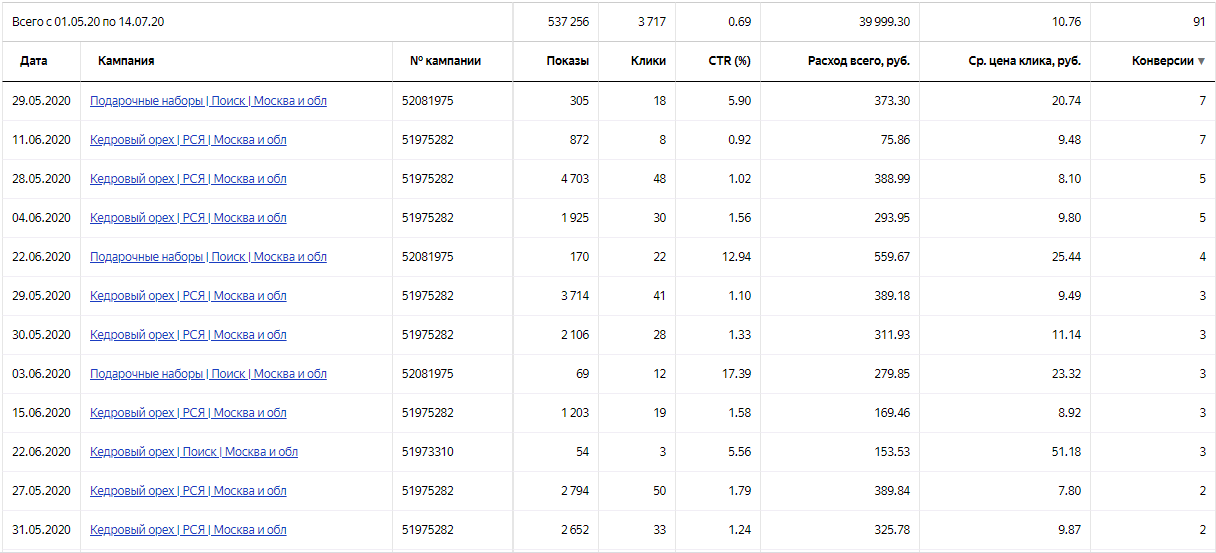1216x553 pixels.
Task: Open Кедровый орех Поиск link, campaign 51973310
Action: [x=194, y=452]
